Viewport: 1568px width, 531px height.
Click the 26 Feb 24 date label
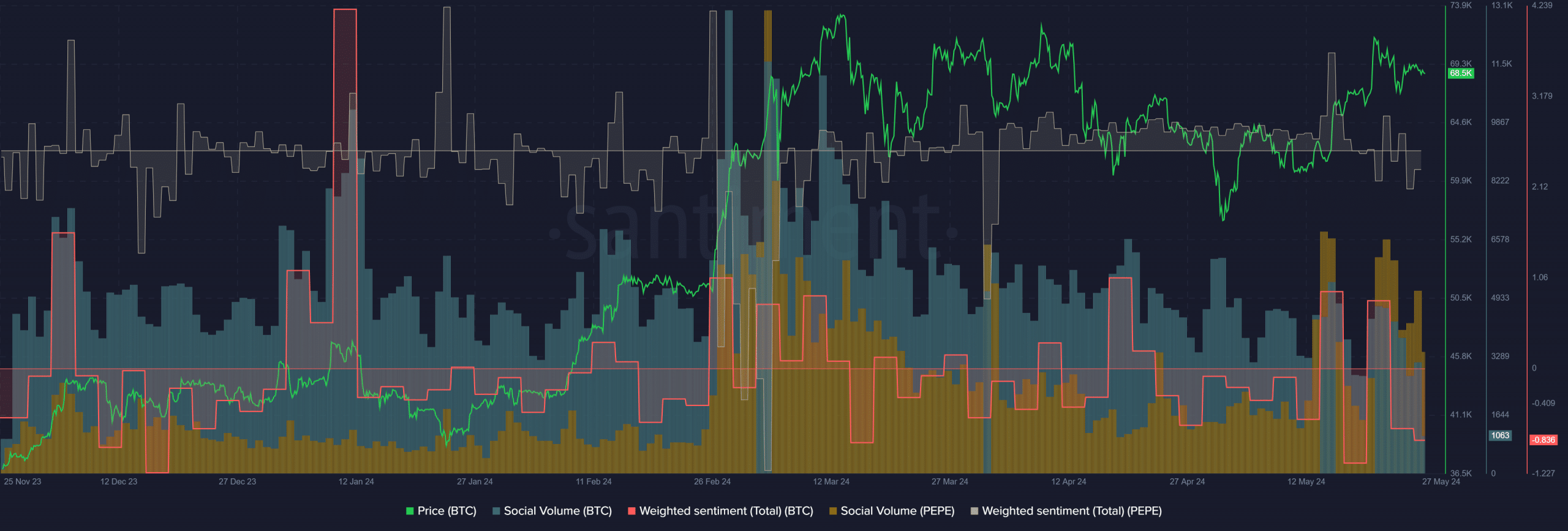click(712, 481)
